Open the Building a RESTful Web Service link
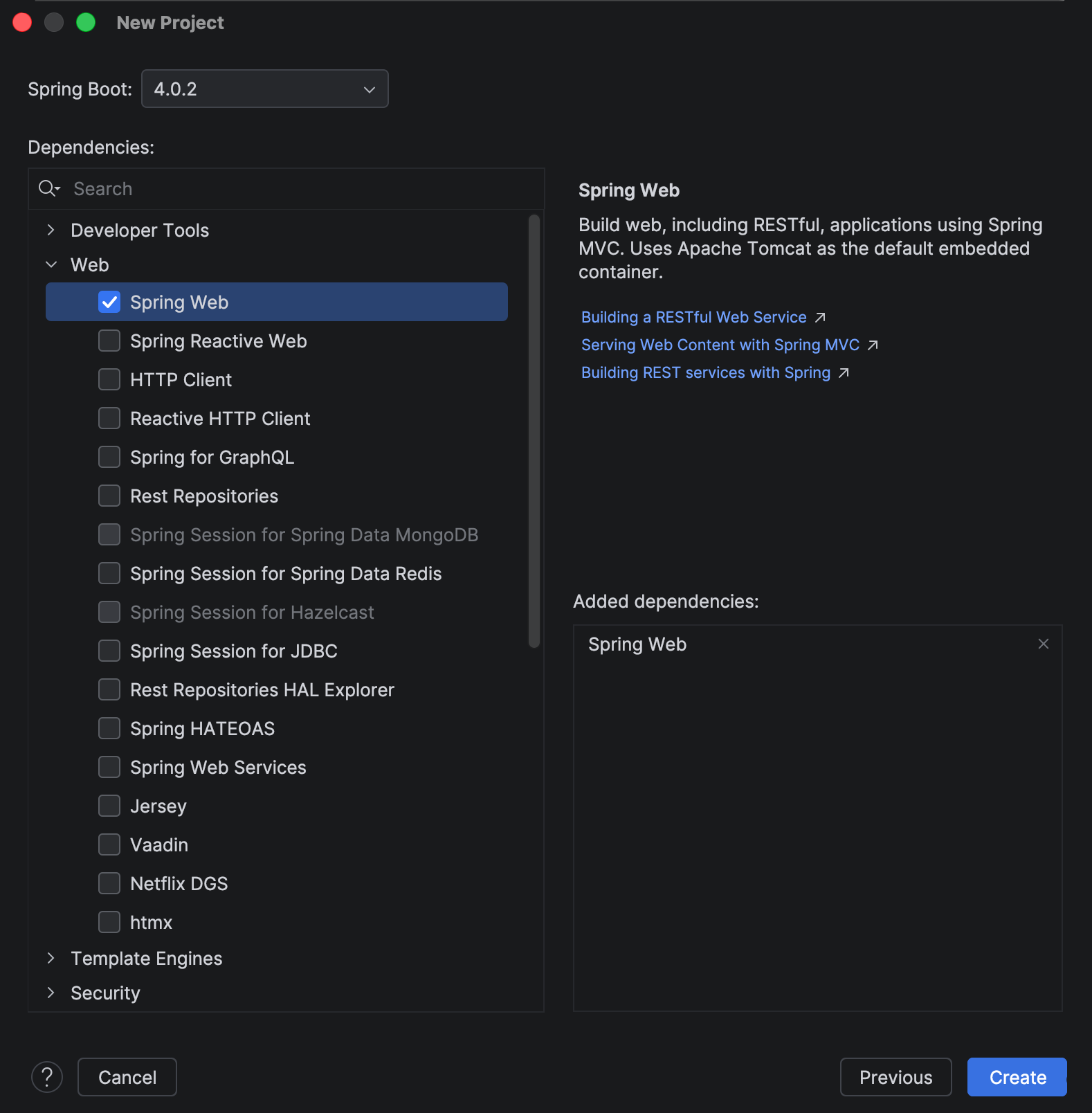 click(x=693, y=317)
